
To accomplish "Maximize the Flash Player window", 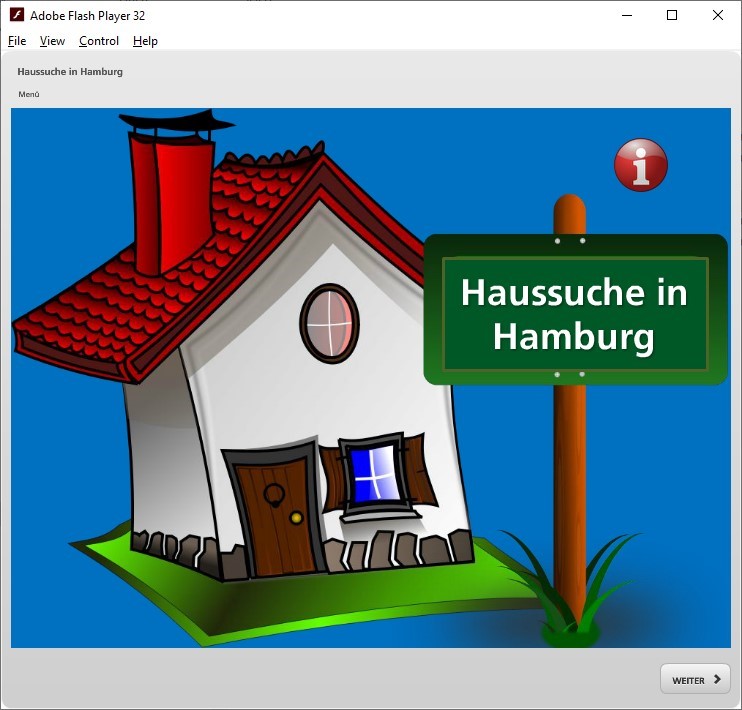I will 672,15.
